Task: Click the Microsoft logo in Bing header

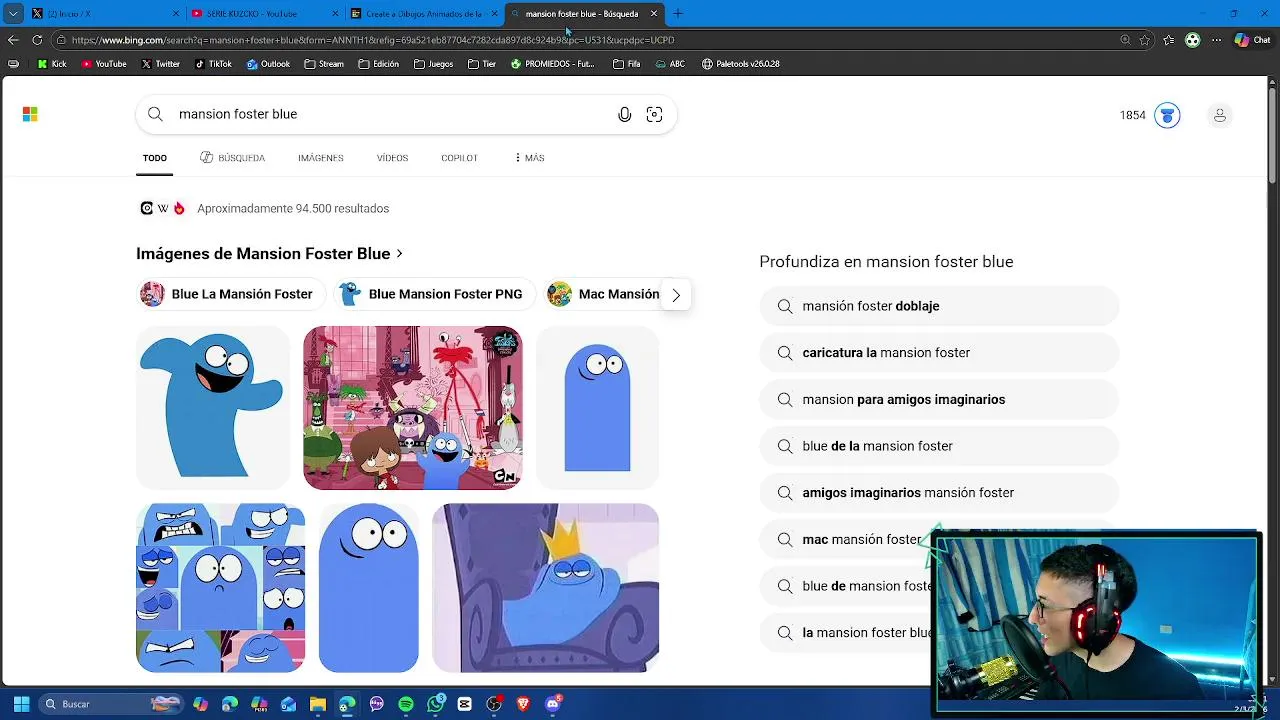Action: point(30,114)
